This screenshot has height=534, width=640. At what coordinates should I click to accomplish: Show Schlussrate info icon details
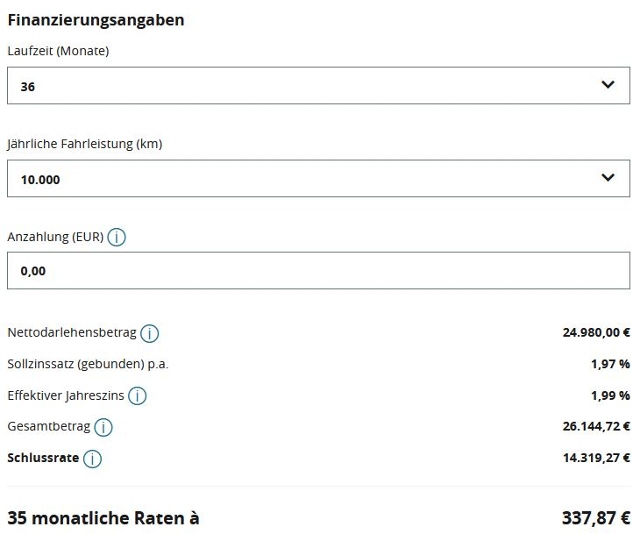click(x=92, y=458)
